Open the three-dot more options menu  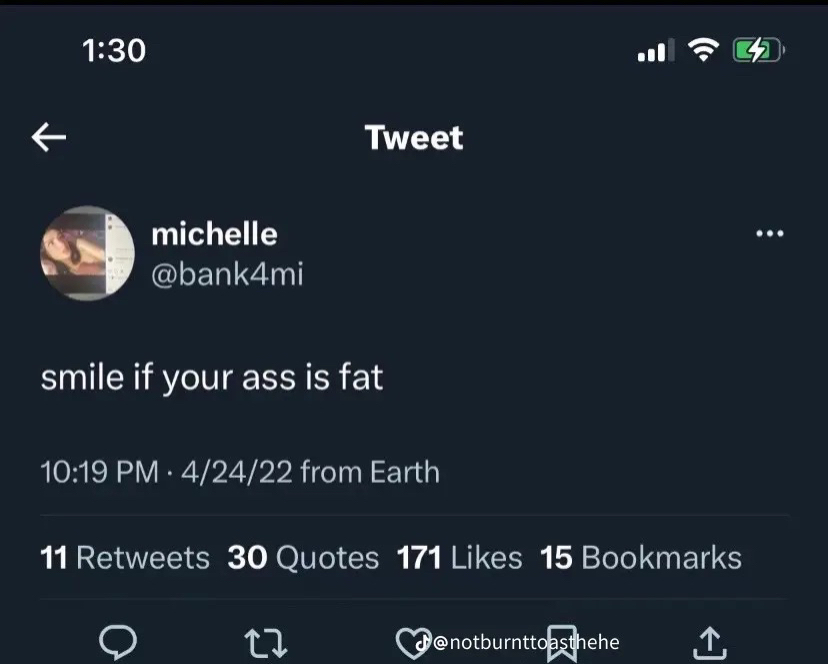point(770,234)
